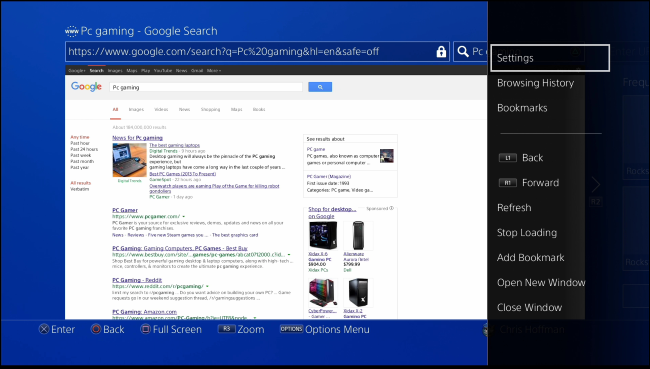The height and width of the screenshot is (369, 650).
Task: Switch to the Maps results tab
Action: (237, 109)
